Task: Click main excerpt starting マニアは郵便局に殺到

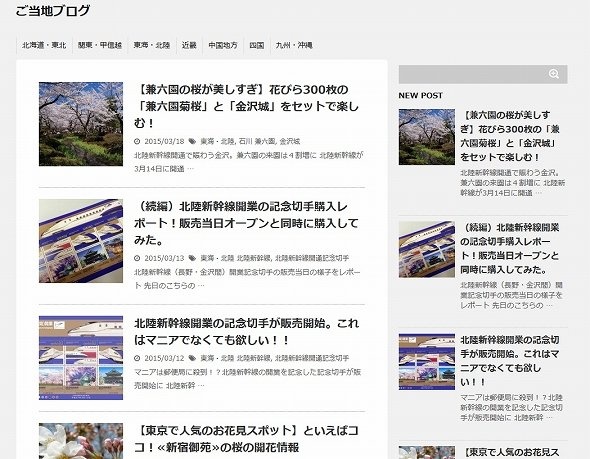Action: point(248,379)
